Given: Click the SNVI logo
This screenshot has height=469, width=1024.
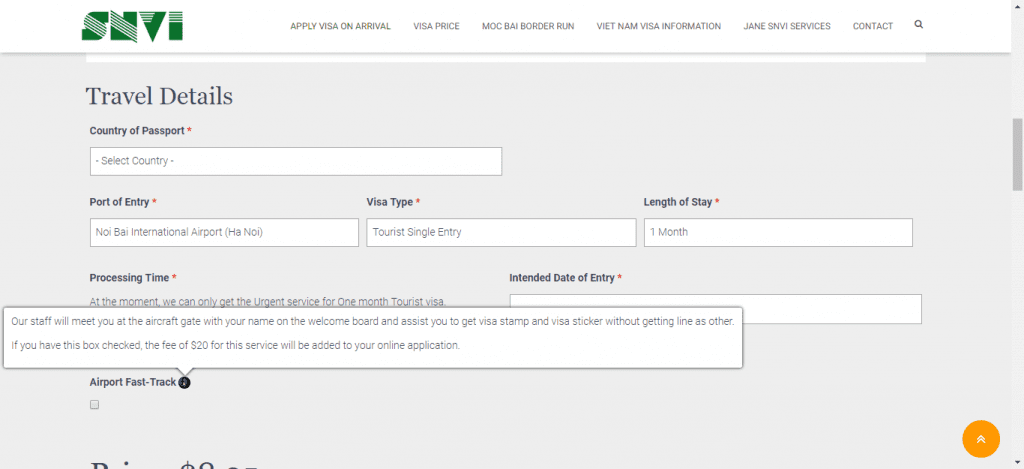Looking at the screenshot, I should pyautogui.click(x=132, y=25).
